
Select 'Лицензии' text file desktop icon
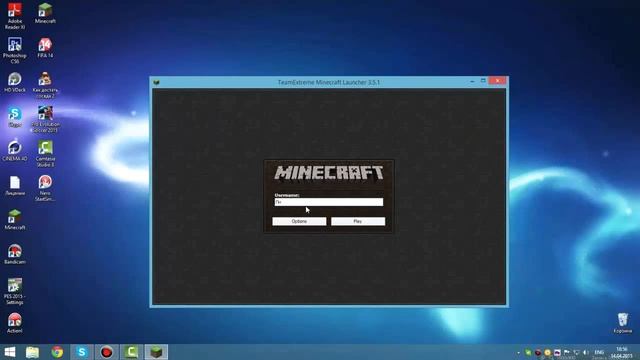(x=15, y=185)
